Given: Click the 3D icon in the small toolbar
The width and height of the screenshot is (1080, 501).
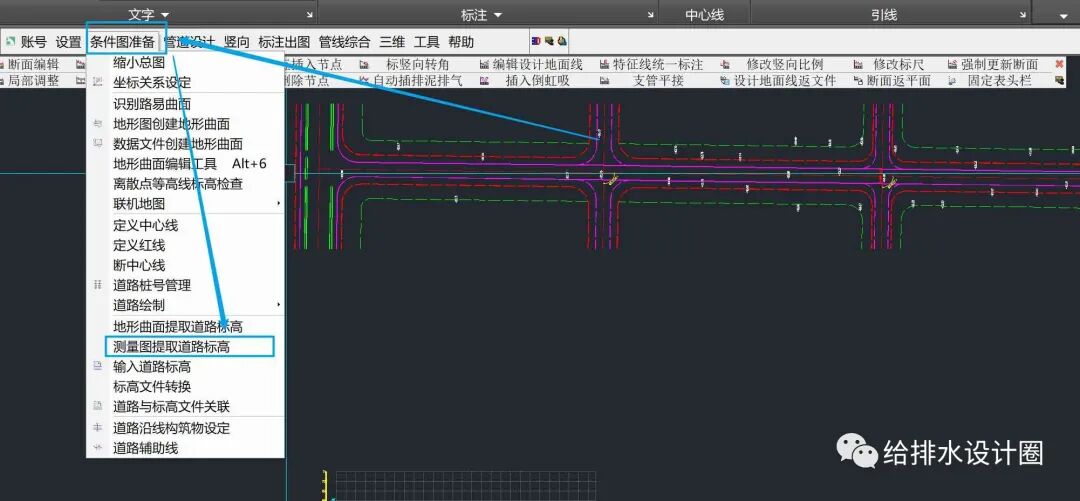Looking at the screenshot, I should coord(536,41).
